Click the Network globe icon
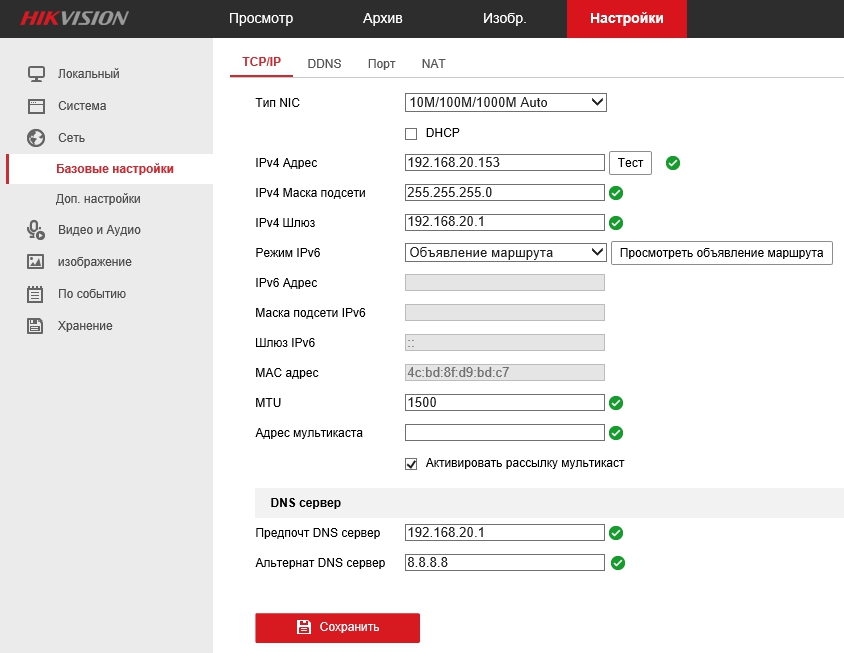Image resolution: width=844 pixels, height=653 pixels. (36, 138)
